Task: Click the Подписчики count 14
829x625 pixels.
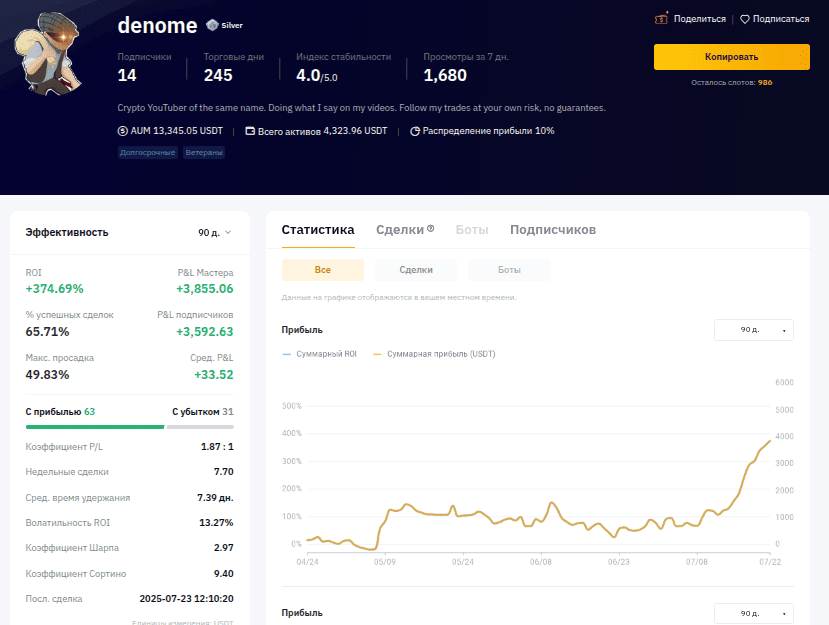Action: (x=127, y=75)
